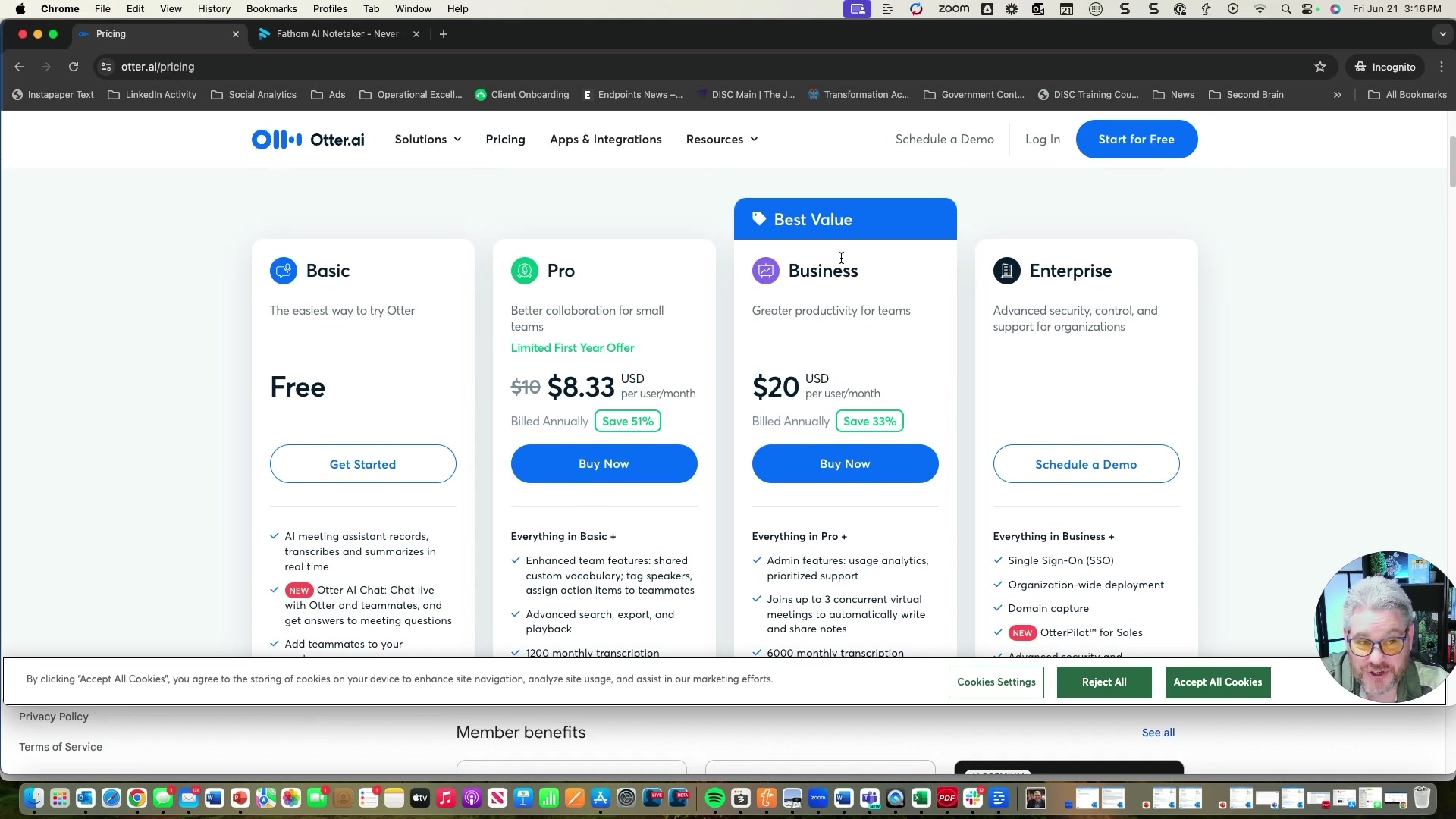
Task: Open Instapaper Text bookmark
Action: coord(53,95)
